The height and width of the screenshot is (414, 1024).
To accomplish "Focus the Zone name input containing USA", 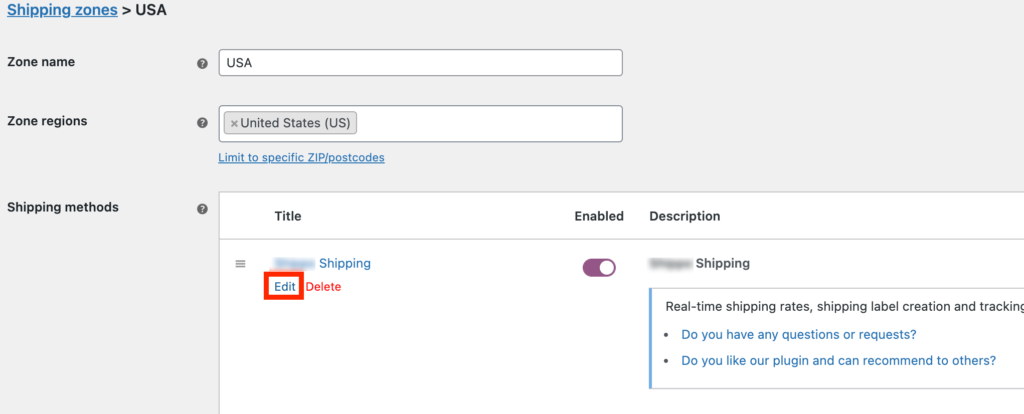I will pos(420,63).
